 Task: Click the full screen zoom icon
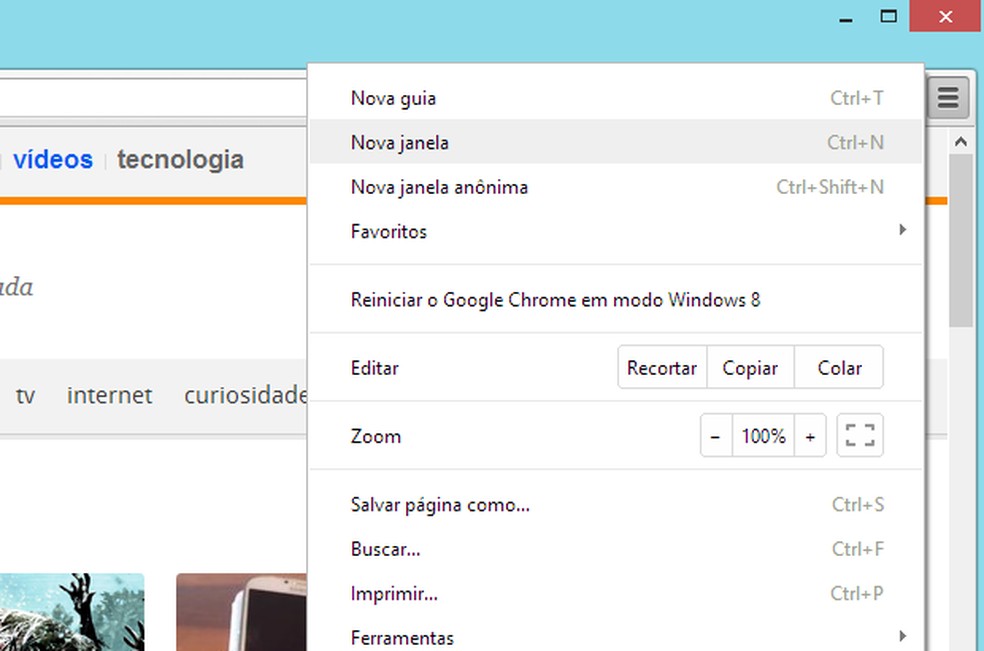pos(860,435)
